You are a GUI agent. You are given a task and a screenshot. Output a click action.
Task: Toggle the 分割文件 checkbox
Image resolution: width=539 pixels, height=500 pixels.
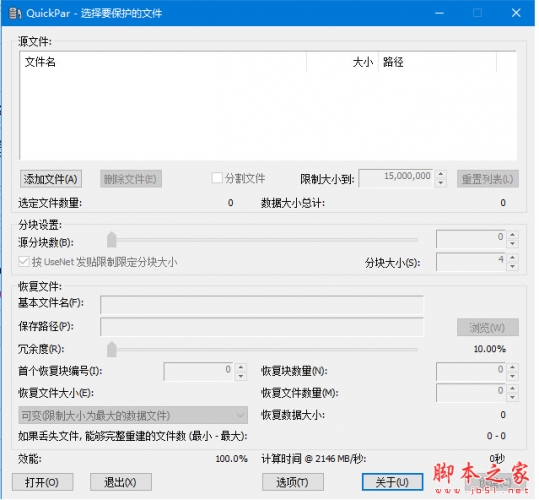(x=217, y=178)
